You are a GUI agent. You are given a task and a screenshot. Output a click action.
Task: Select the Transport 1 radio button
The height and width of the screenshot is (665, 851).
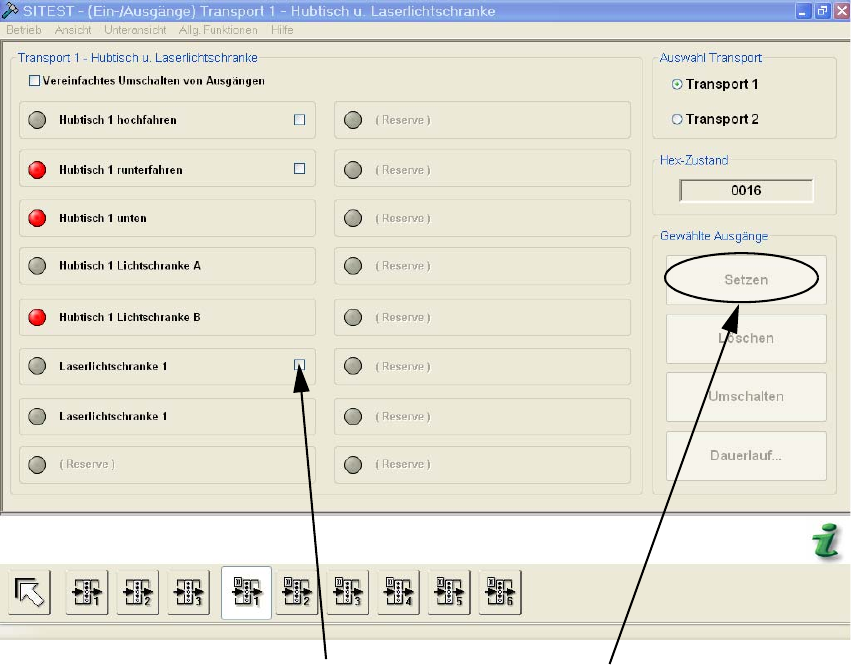(677, 84)
